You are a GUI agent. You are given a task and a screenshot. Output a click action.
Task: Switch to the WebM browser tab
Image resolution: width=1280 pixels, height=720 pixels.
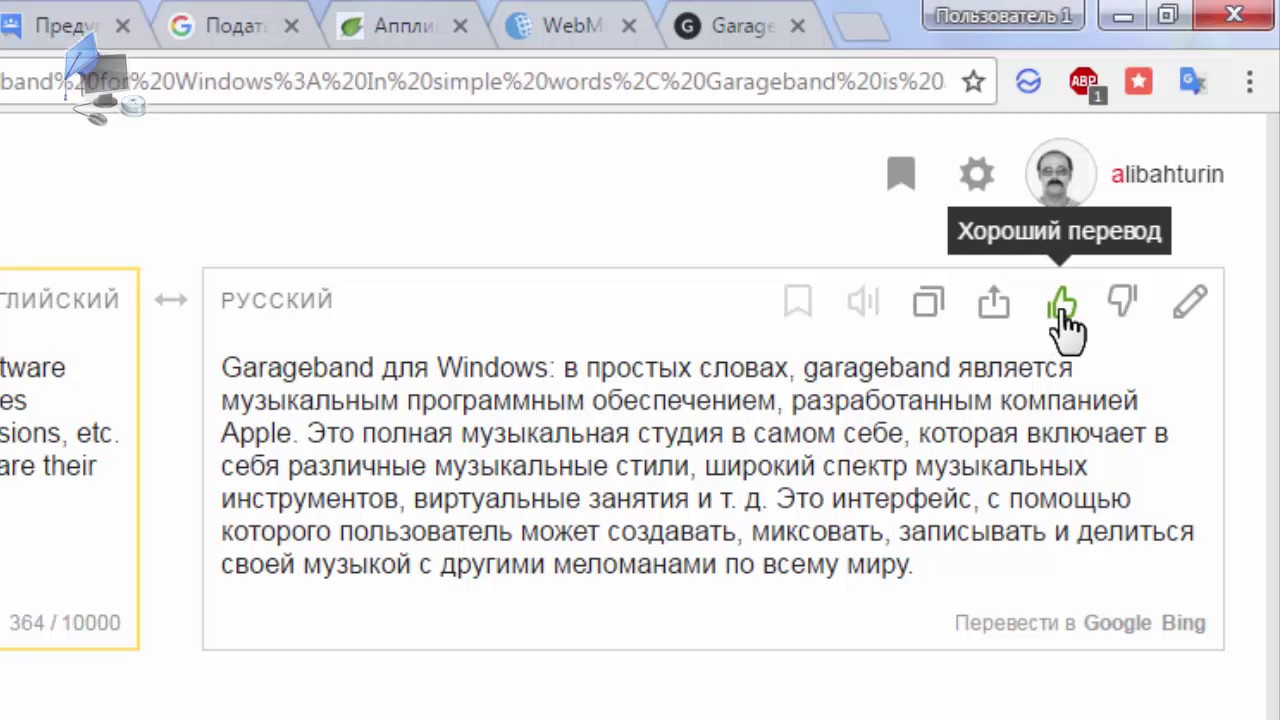(x=572, y=26)
